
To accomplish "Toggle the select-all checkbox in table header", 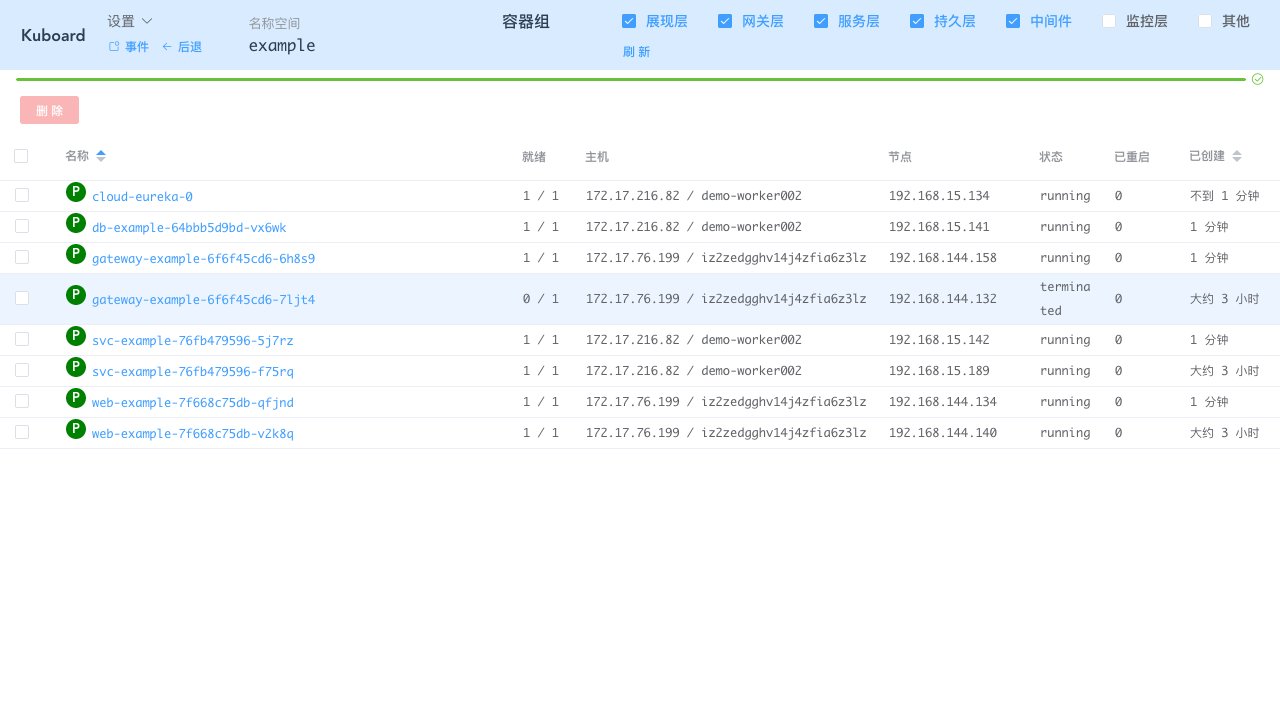I will (x=21, y=156).
